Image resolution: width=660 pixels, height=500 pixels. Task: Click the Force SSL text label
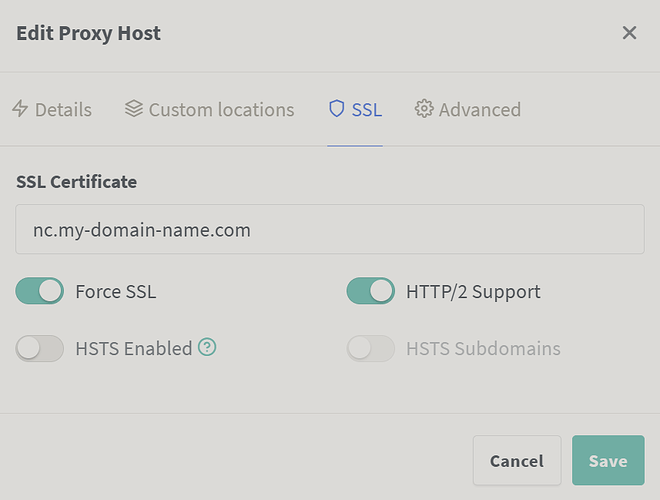[116, 292]
